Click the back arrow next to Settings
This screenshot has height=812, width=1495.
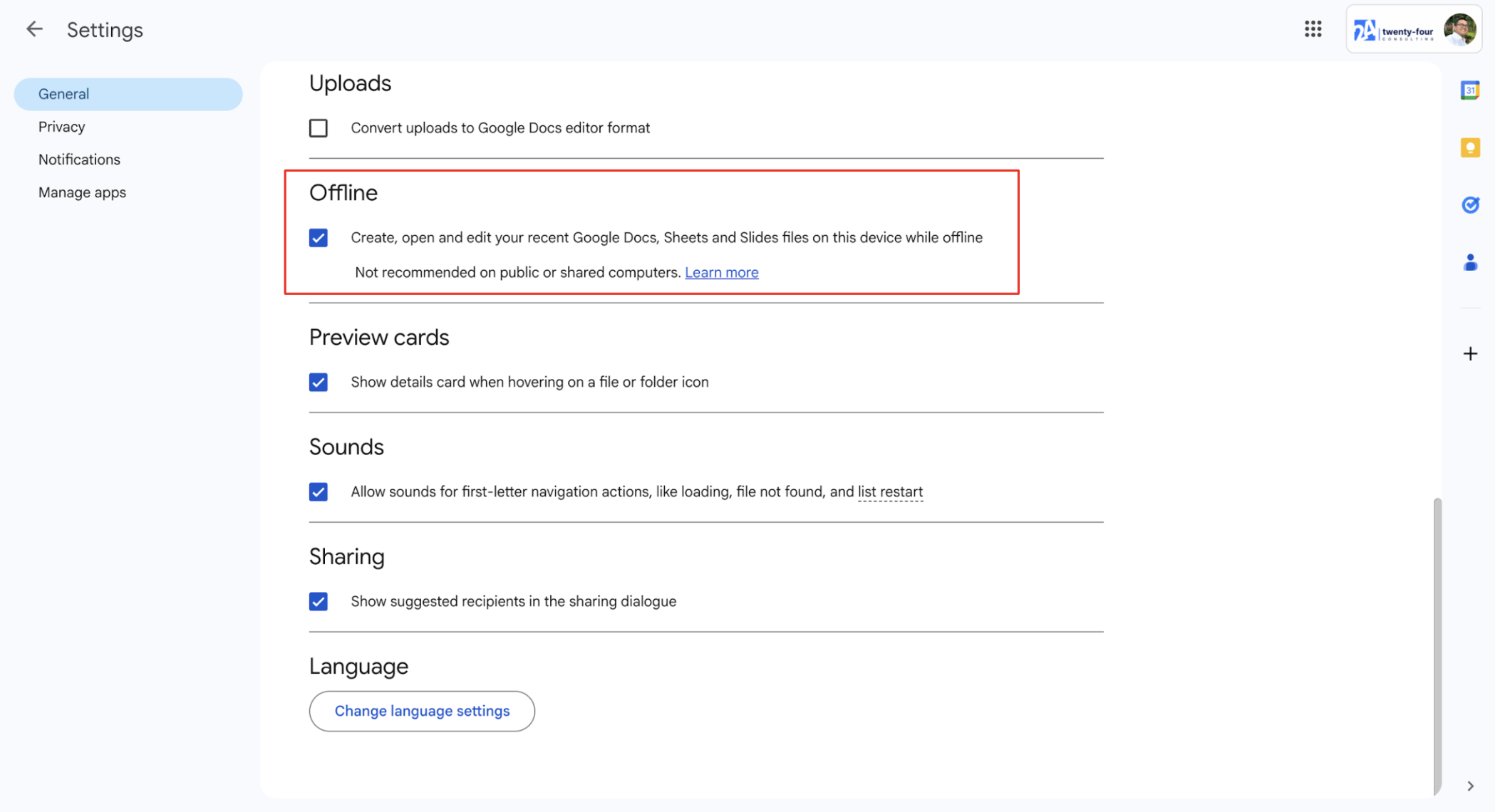pos(34,29)
